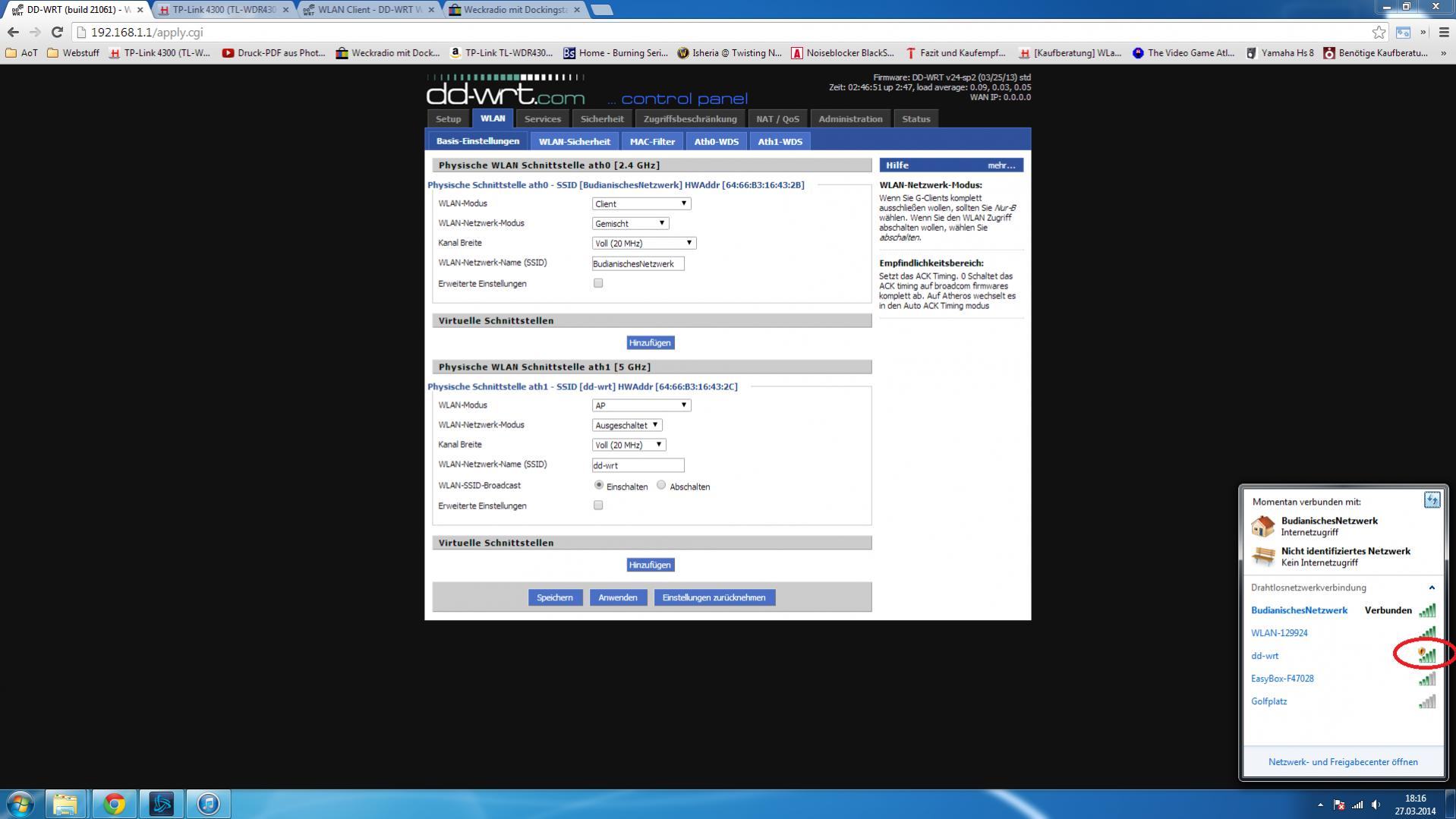Open the Sicherheit tab
This screenshot has height=819, width=1456.
(602, 118)
